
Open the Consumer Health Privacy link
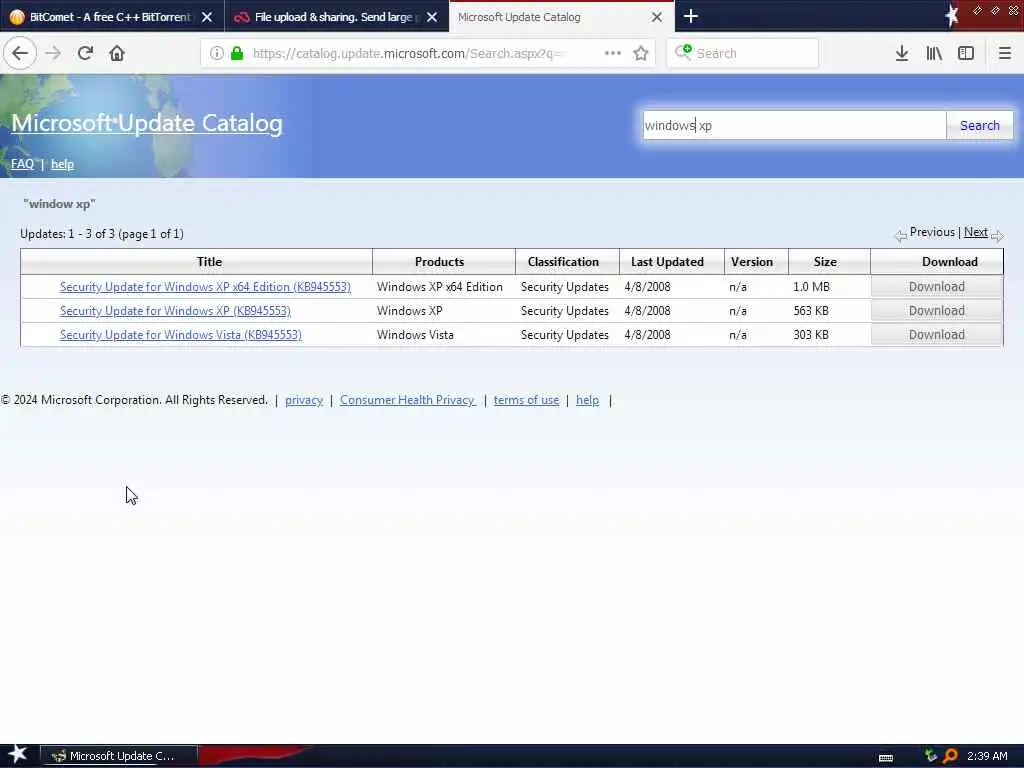coord(408,400)
